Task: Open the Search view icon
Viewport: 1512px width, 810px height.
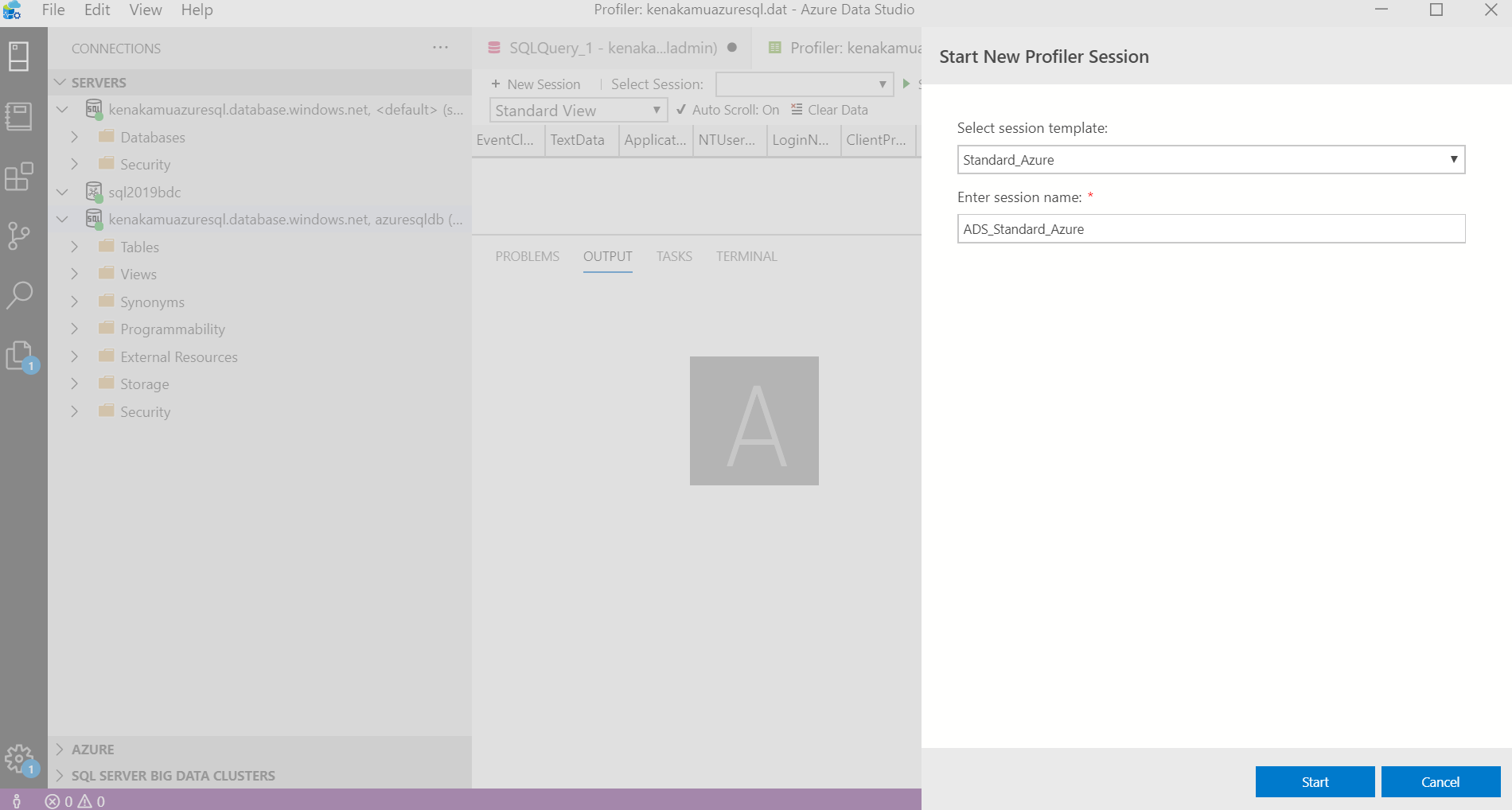Action: tap(19, 294)
